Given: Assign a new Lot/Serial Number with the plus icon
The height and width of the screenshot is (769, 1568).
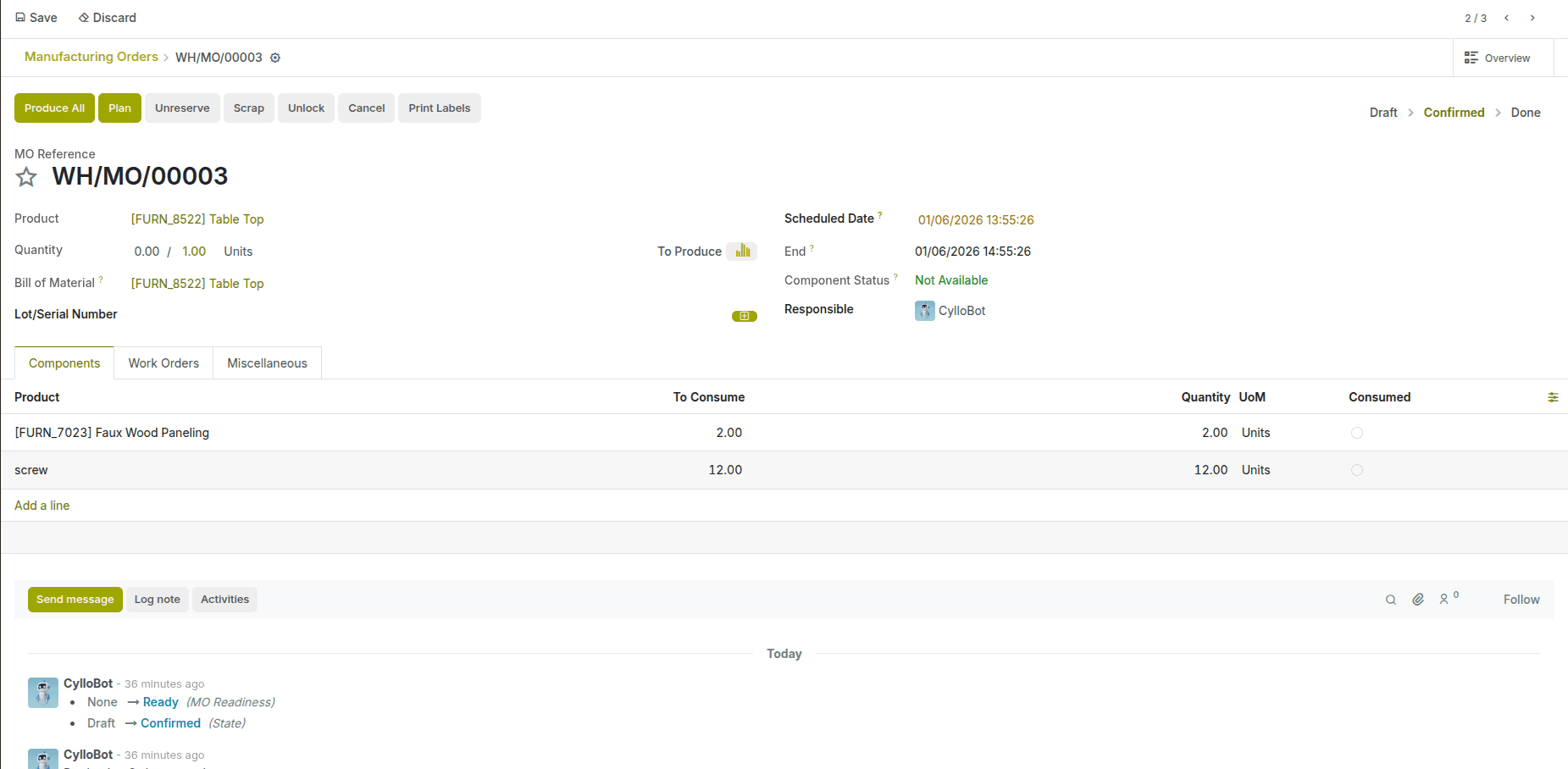Looking at the screenshot, I should pyautogui.click(x=744, y=315).
